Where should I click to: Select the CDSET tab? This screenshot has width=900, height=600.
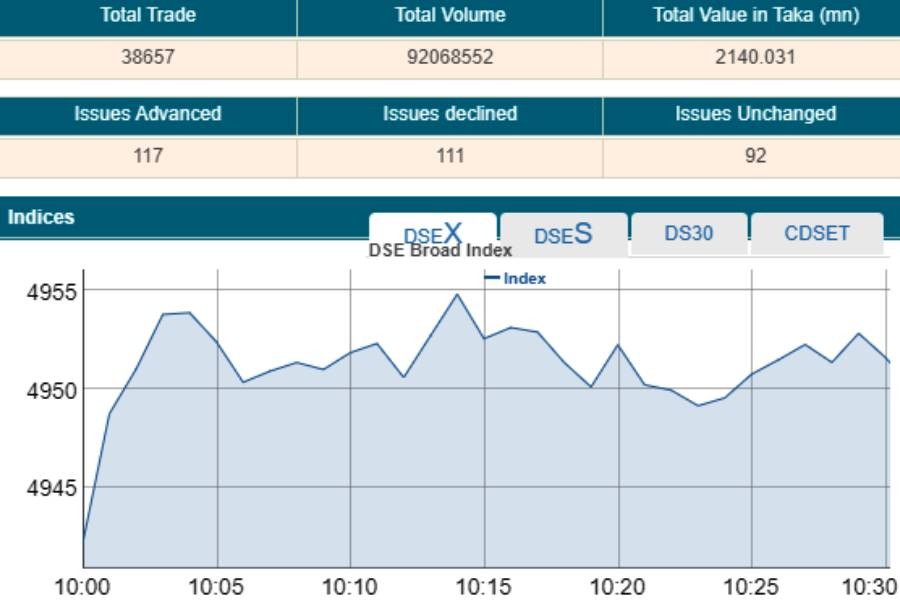[x=815, y=231]
